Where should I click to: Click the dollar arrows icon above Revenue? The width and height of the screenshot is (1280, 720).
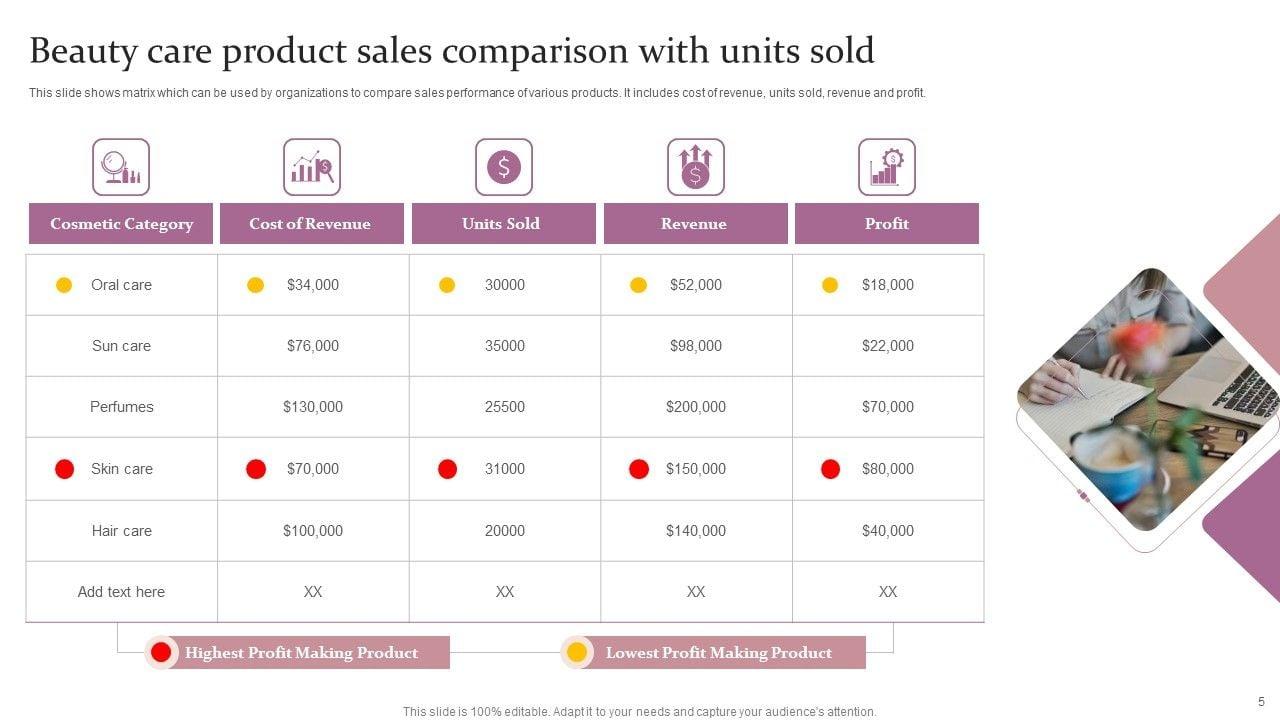(696, 167)
